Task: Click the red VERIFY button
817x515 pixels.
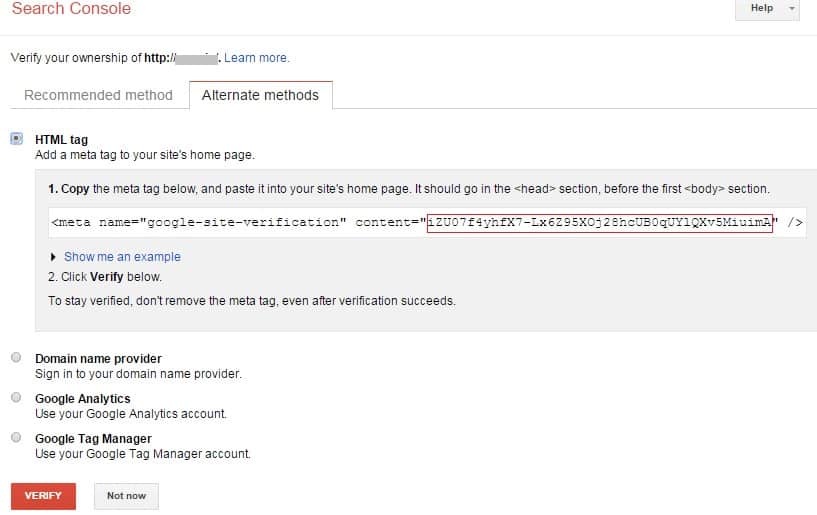Action: [x=43, y=496]
